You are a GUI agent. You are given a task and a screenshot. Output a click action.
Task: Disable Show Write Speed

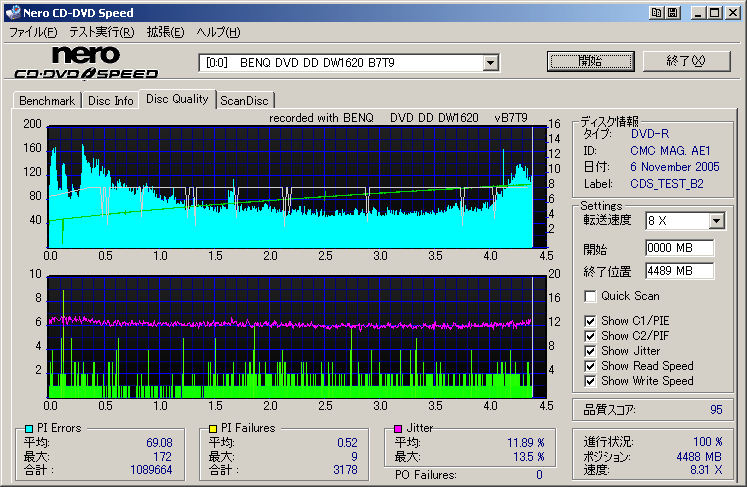pyautogui.click(x=590, y=381)
